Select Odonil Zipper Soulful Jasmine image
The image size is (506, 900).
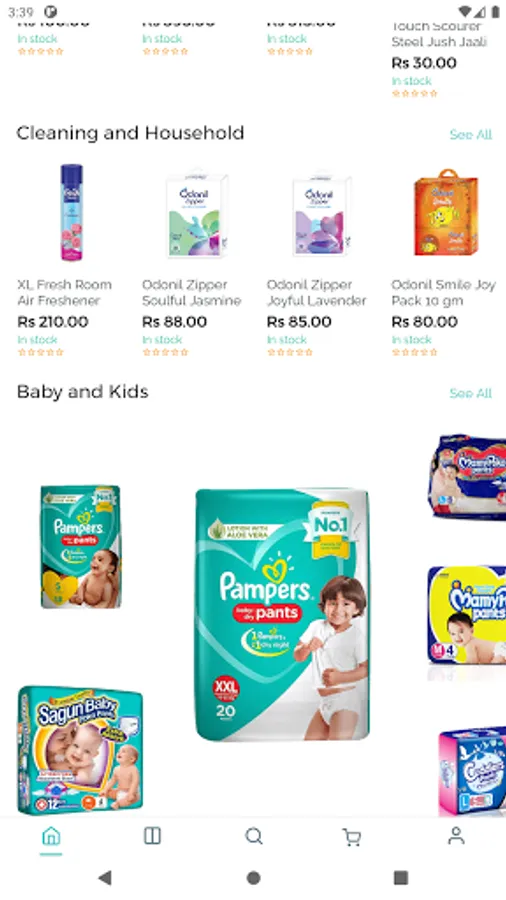click(197, 213)
